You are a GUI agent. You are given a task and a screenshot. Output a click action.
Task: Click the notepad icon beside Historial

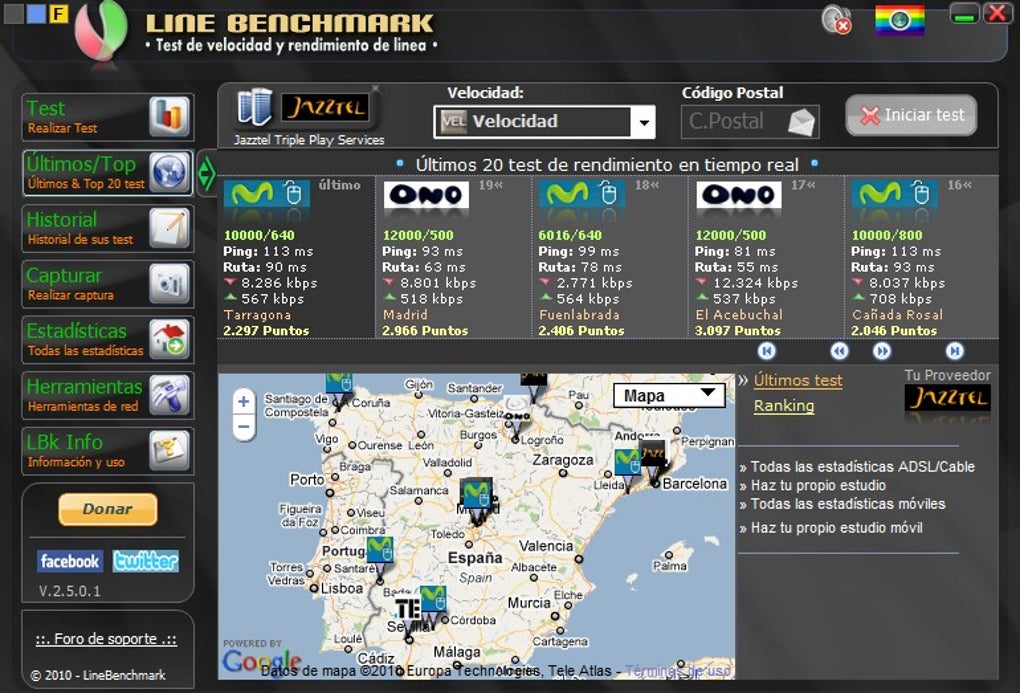(169, 228)
